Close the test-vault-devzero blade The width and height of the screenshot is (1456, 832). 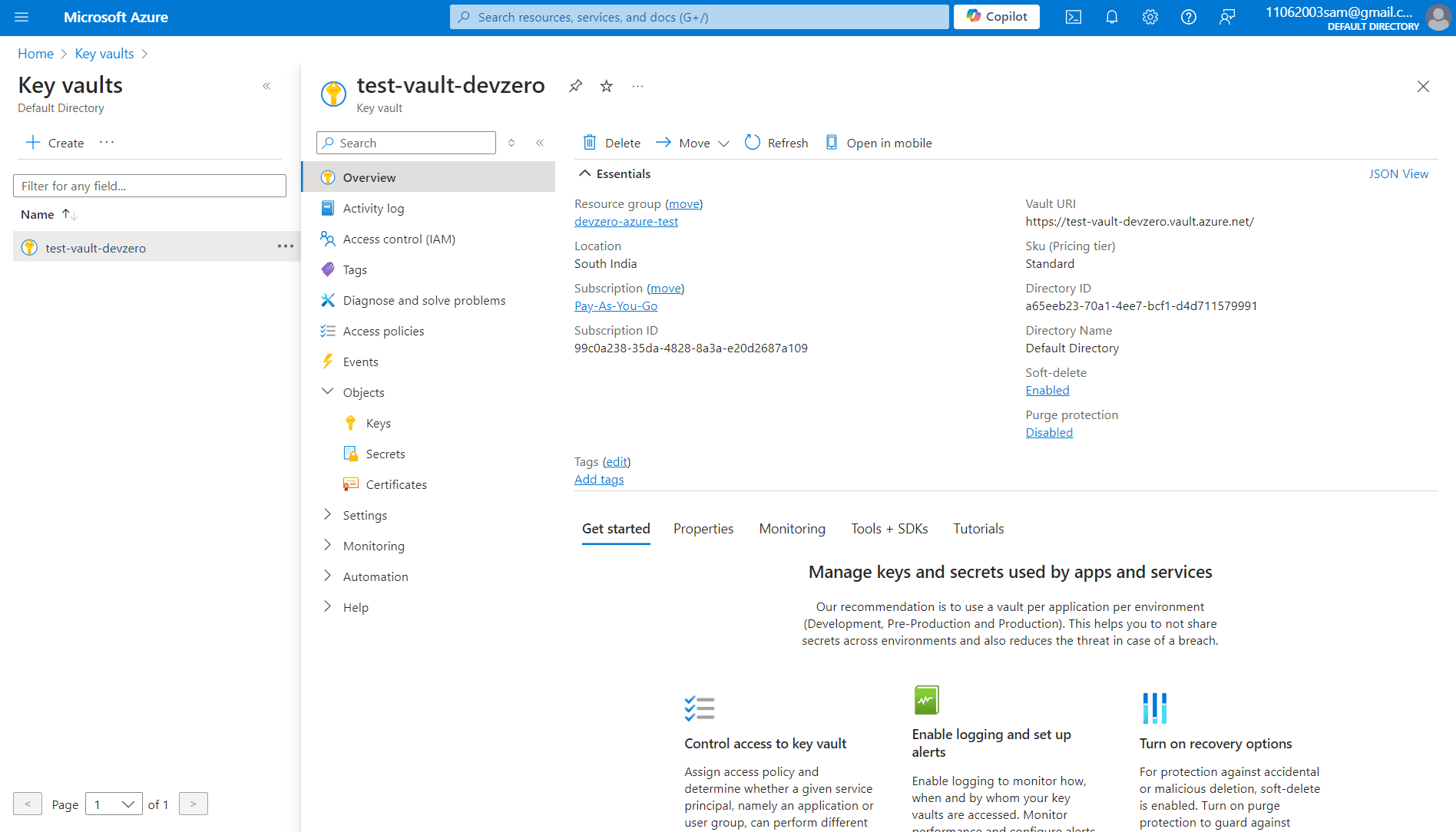1423,86
